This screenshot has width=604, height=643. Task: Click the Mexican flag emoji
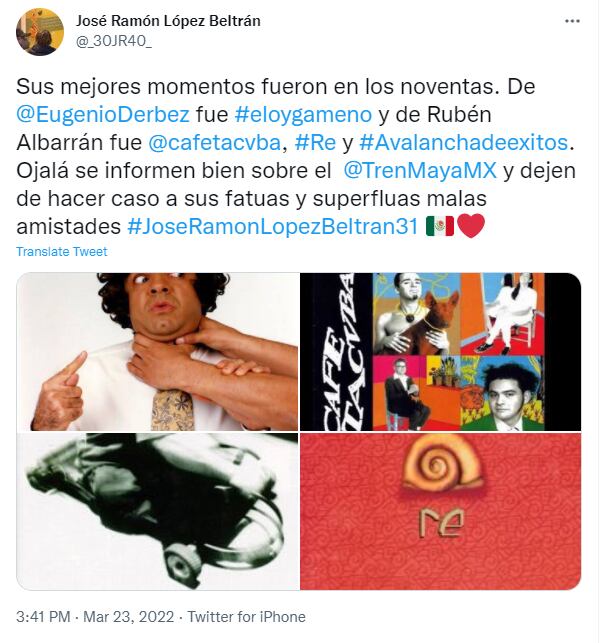pyautogui.click(x=440, y=226)
